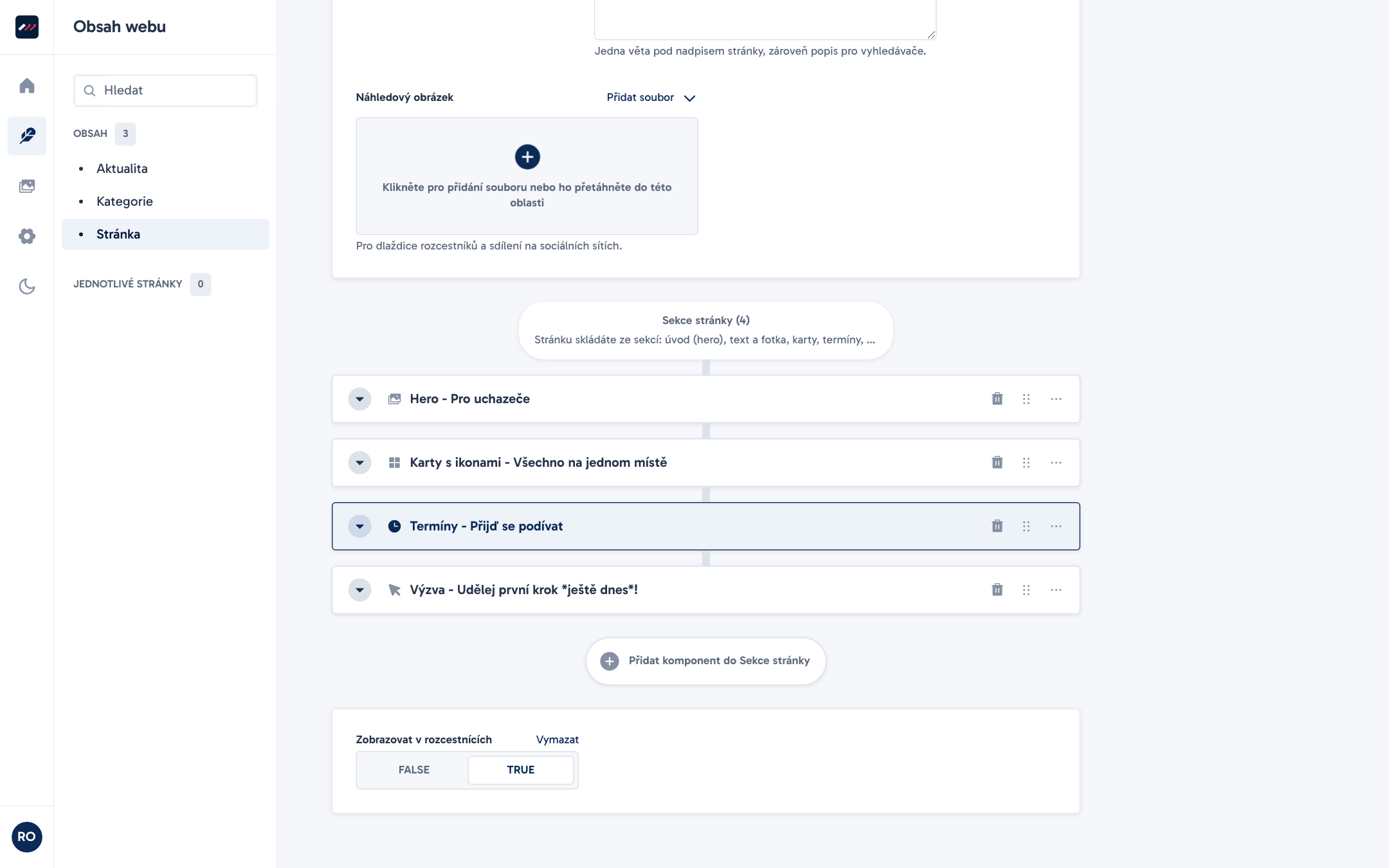Viewport: 1389px width, 868px height.
Task: Expand the Termíny - Přijď se podívat section
Action: click(359, 526)
